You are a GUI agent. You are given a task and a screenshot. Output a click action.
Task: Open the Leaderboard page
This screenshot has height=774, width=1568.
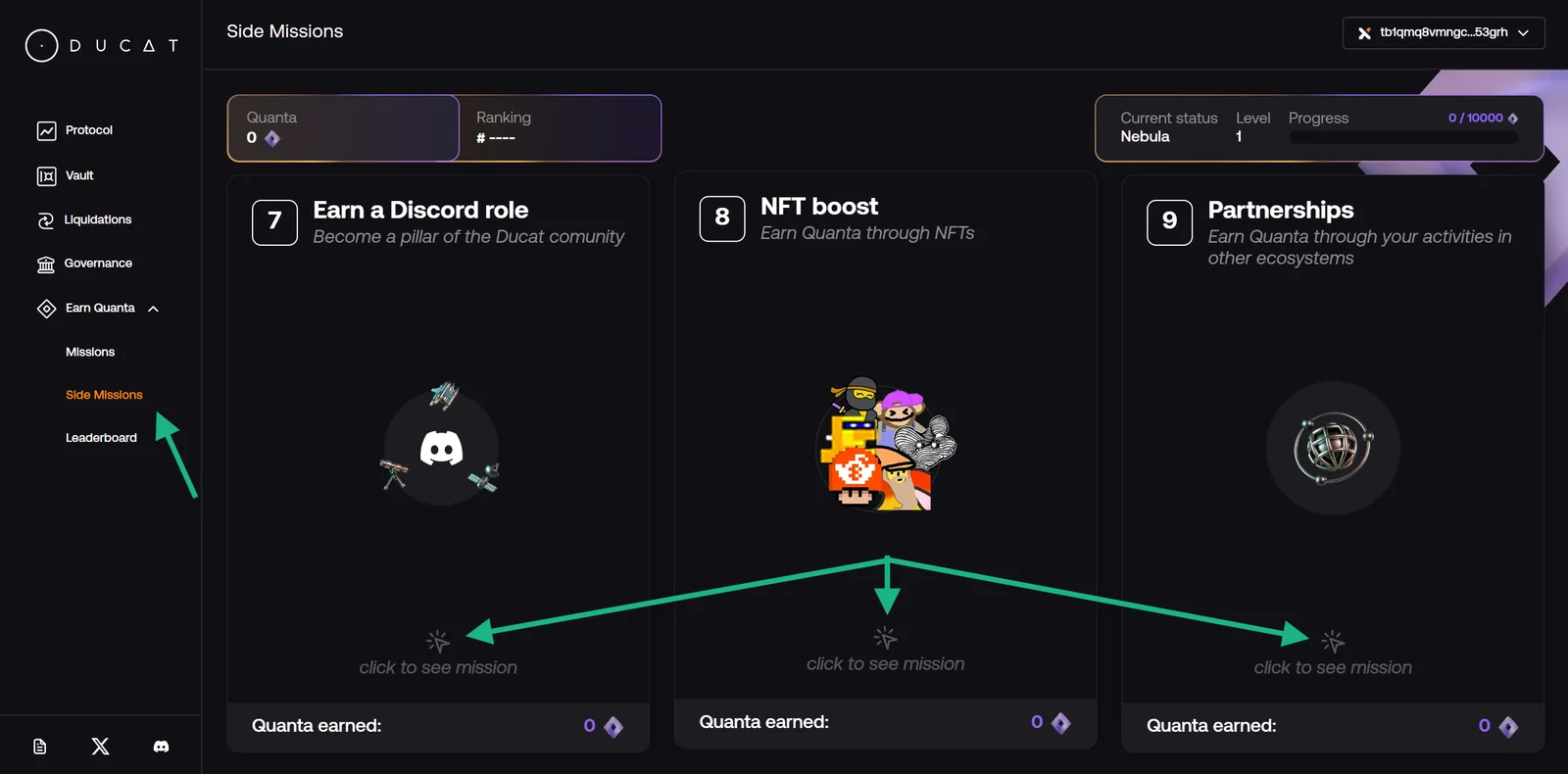pyautogui.click(x=101, y=438)
